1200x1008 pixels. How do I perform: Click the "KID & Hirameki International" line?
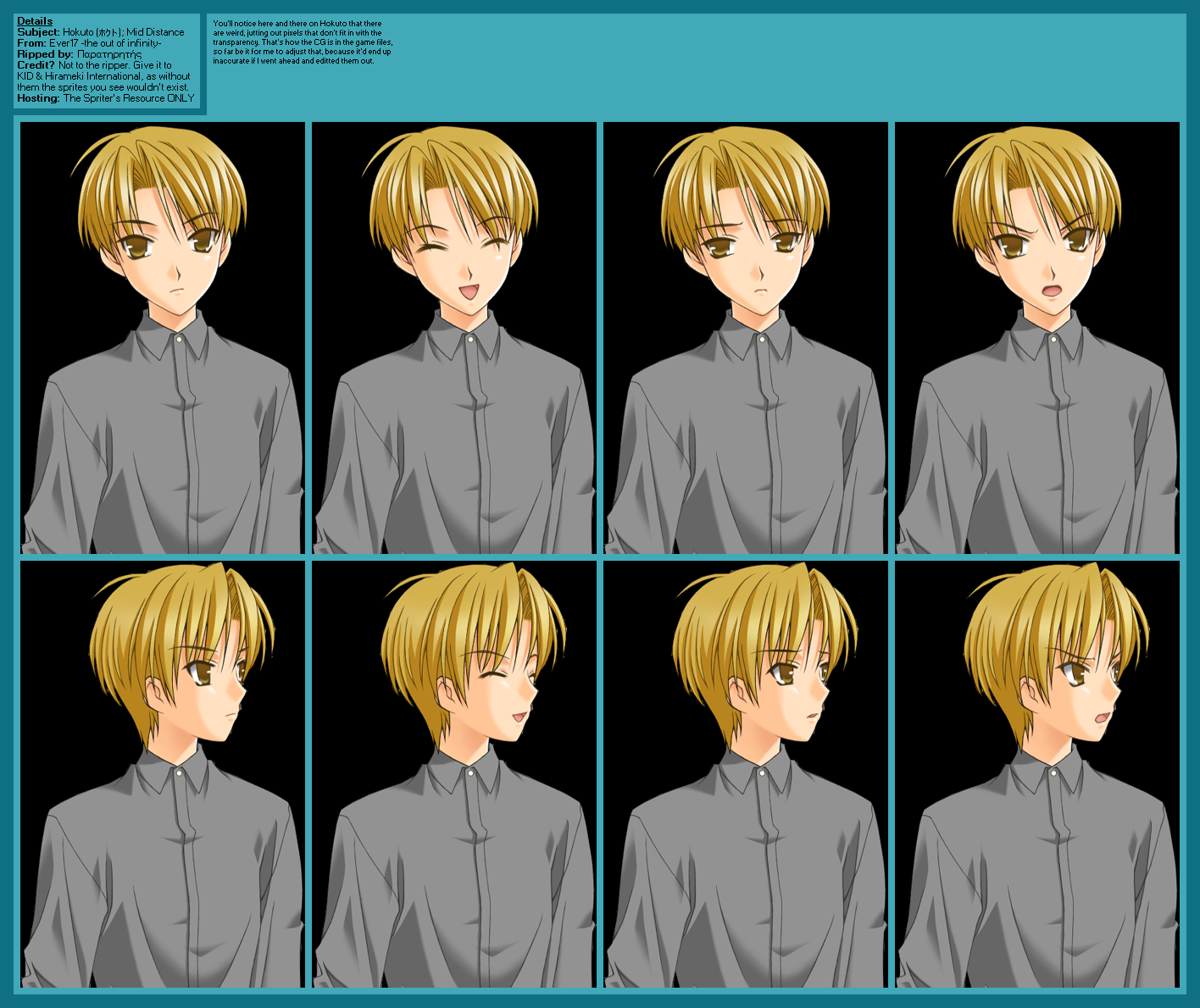pos(103,76)
